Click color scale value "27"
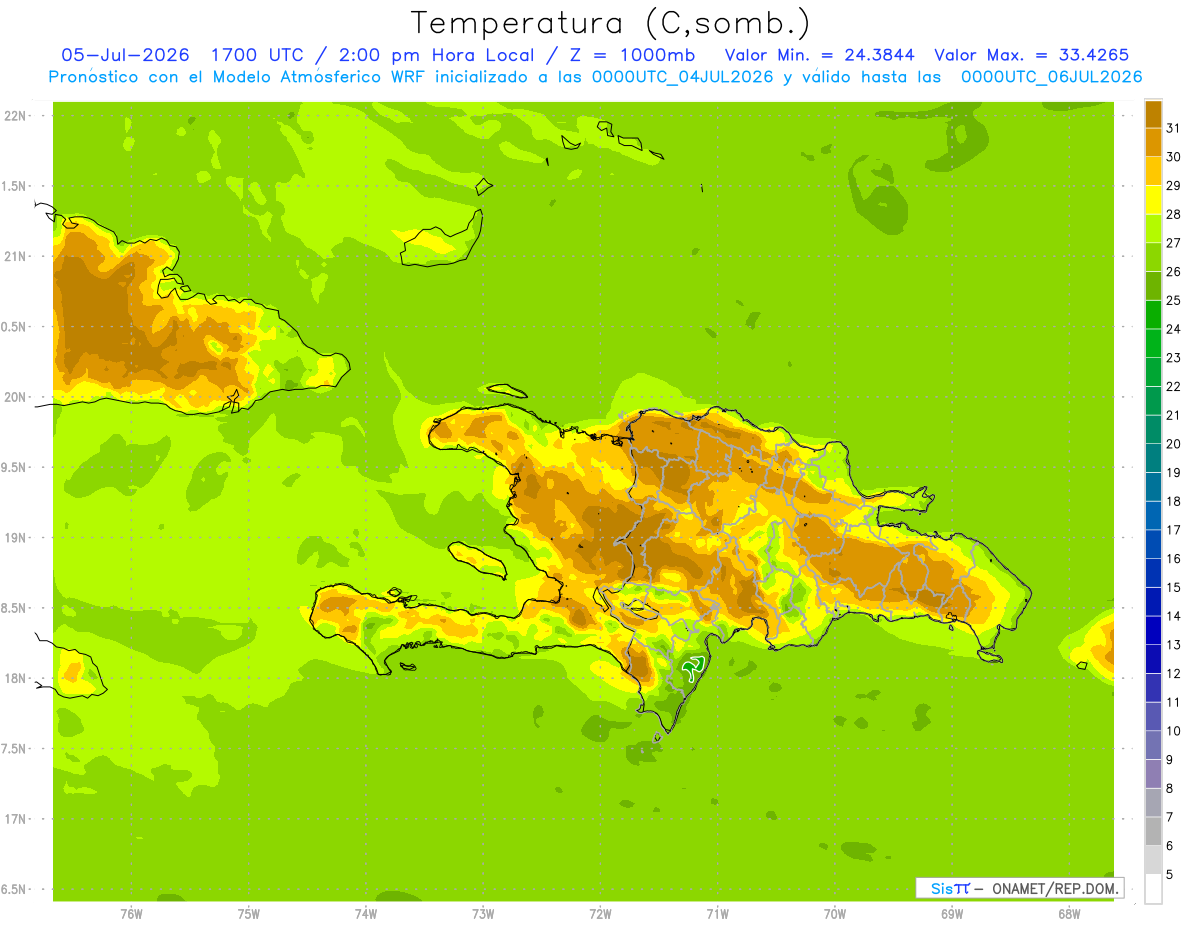The image size is (1200, 927). point(1173,243)
